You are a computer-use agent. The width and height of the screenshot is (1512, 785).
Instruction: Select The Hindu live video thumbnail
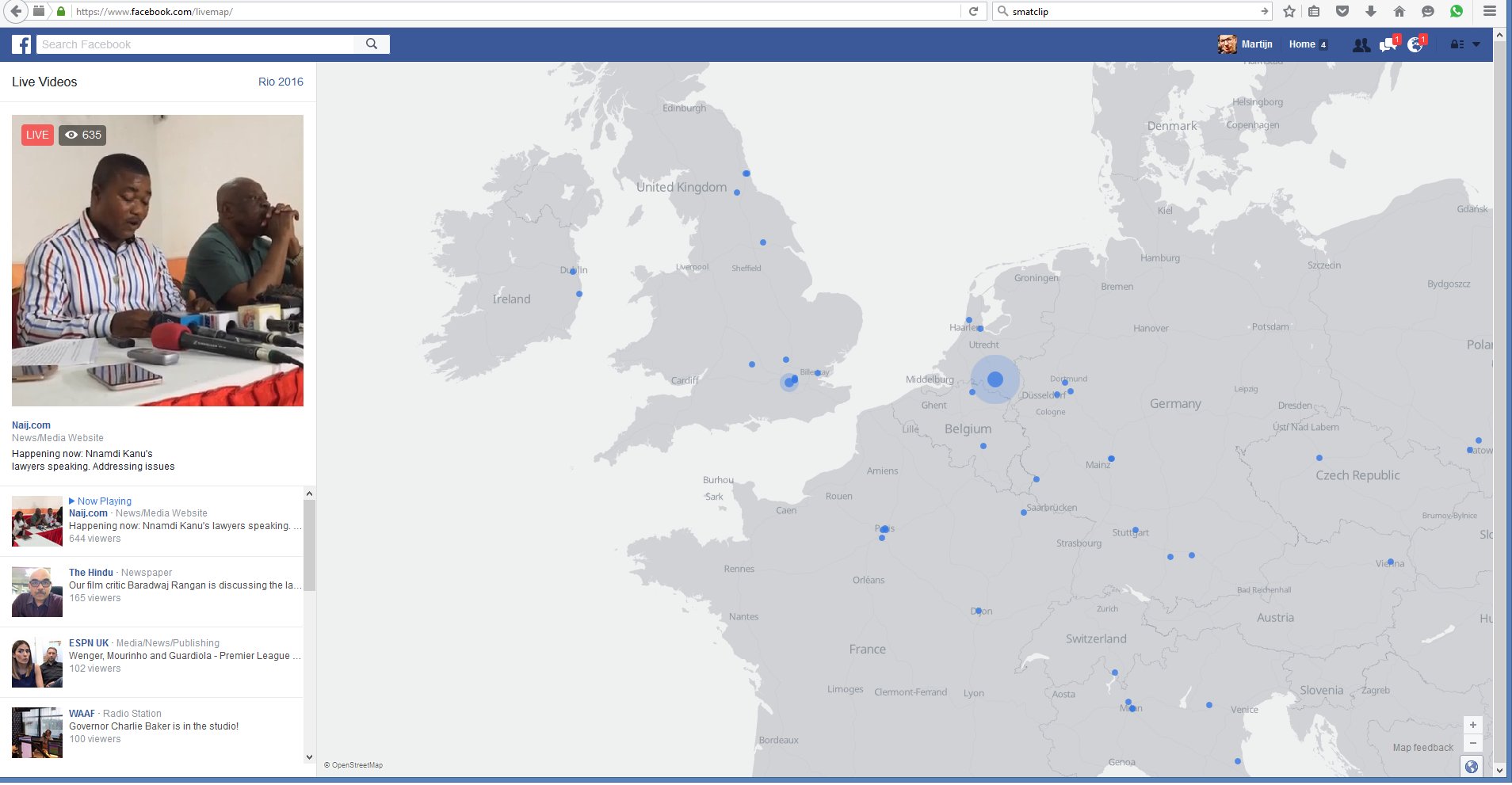click(x=37, y=592)
